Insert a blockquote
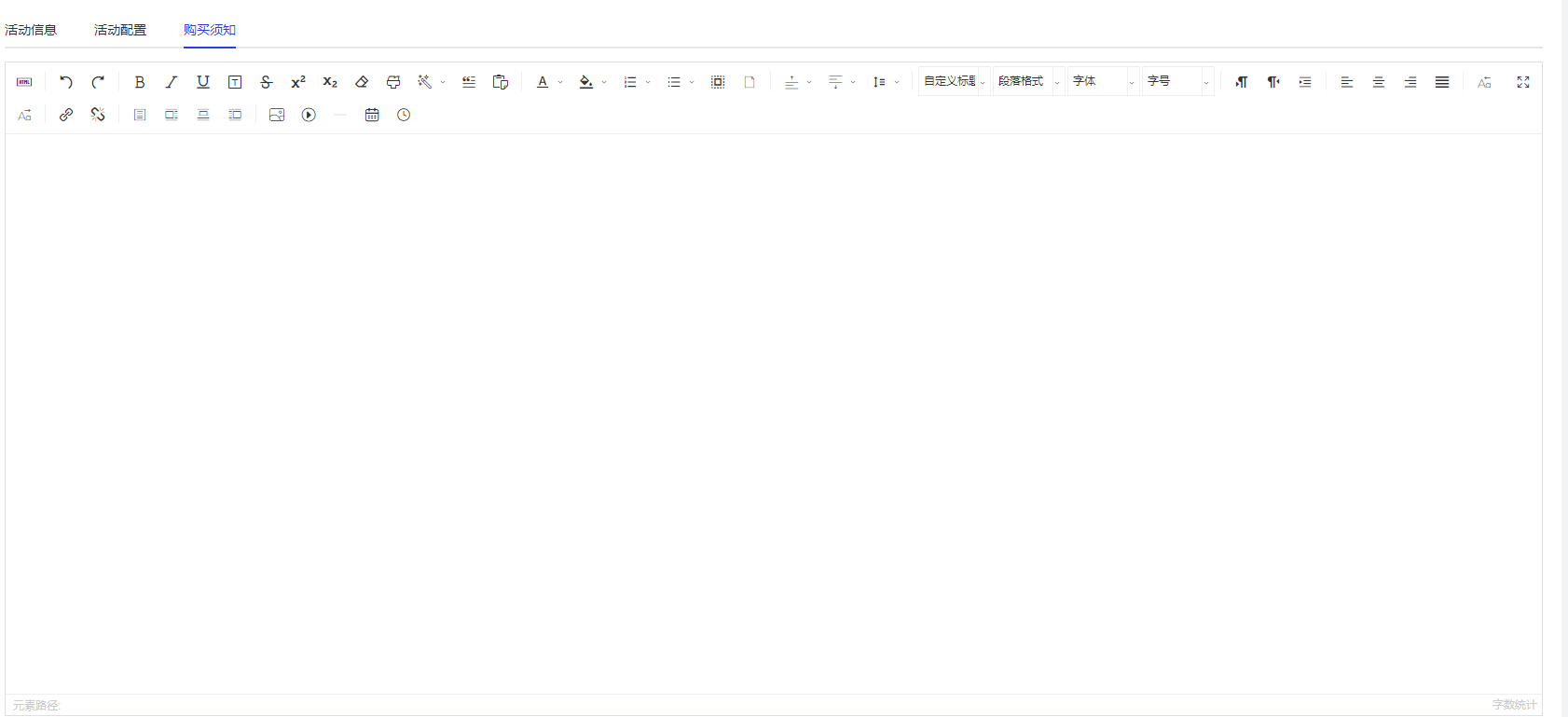The image size is (1568, 717). tap(469, 82)
